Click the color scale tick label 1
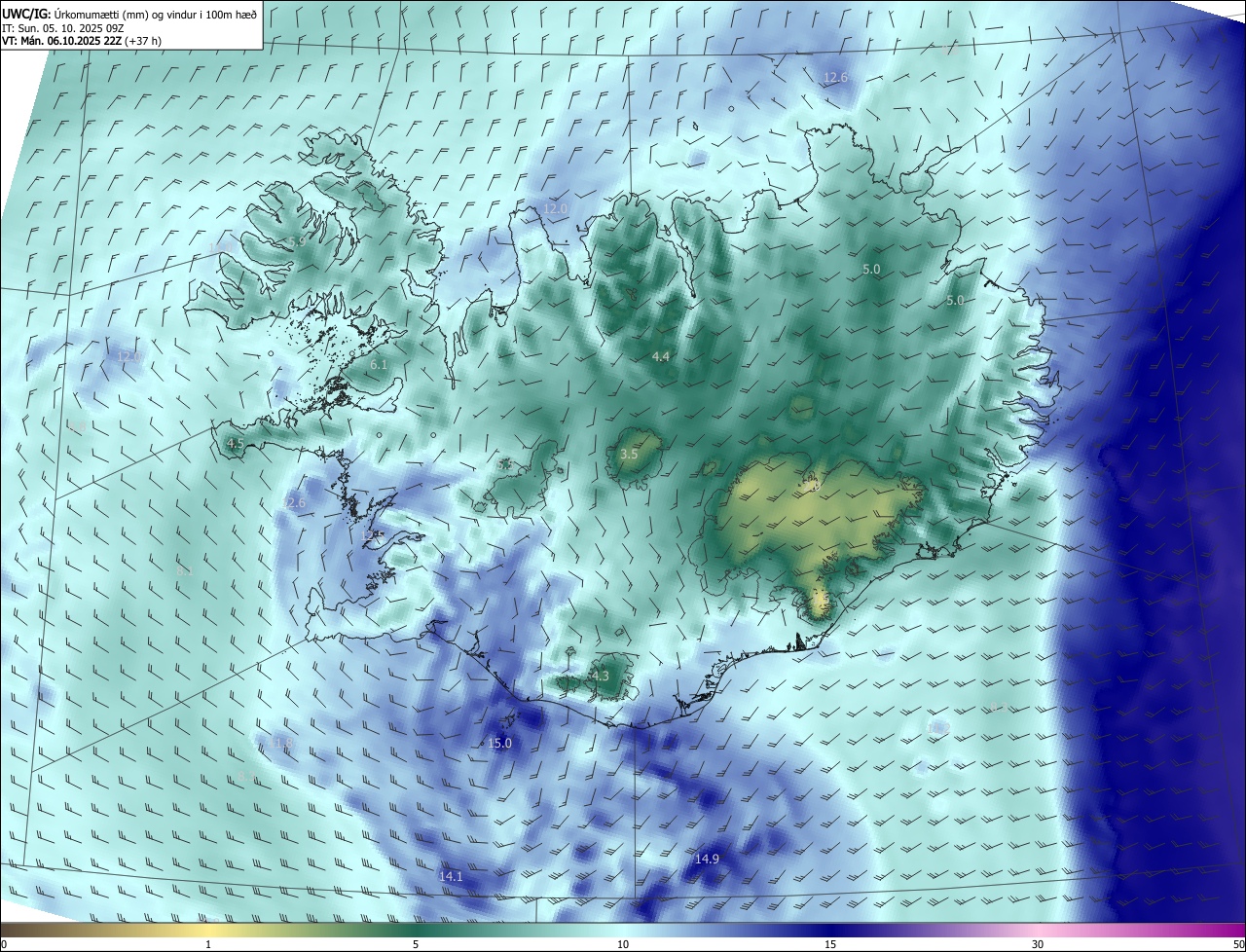Viewport: 1246px width, 952px height. (208, 944)
